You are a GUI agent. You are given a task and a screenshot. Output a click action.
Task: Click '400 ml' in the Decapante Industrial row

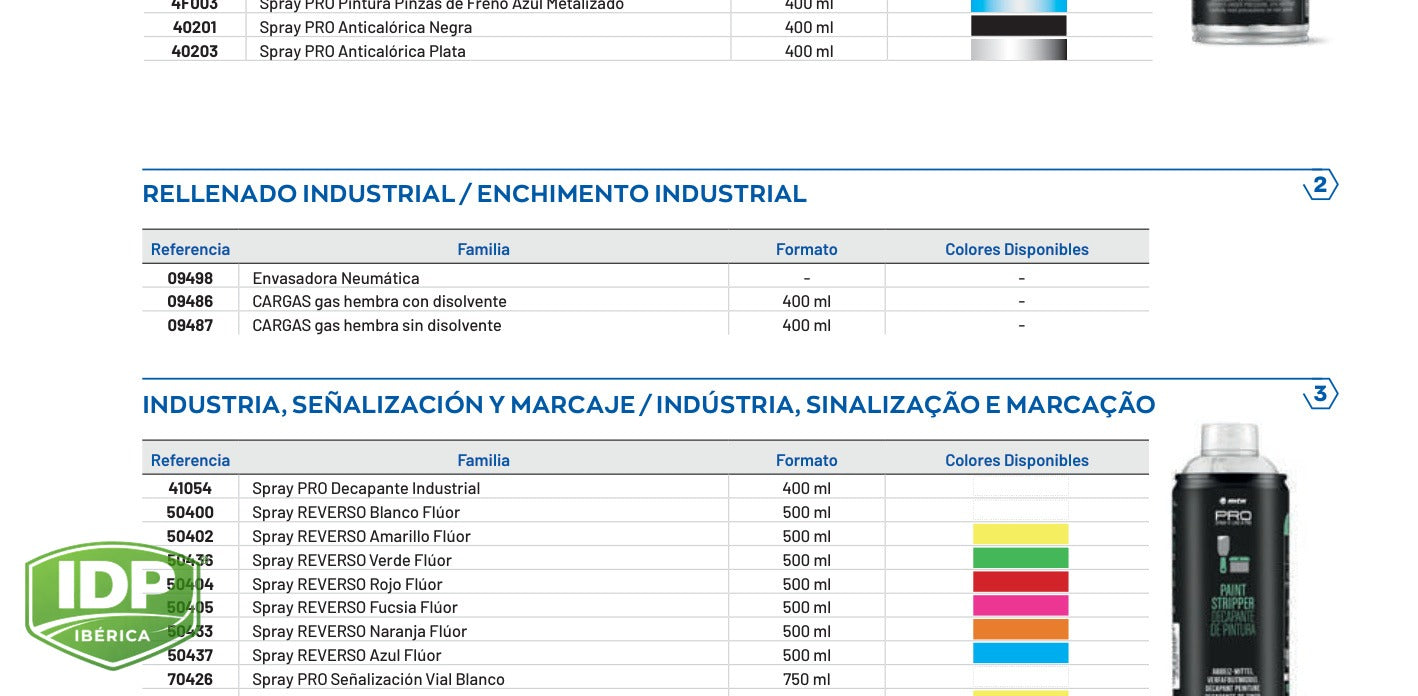[806, 488]
